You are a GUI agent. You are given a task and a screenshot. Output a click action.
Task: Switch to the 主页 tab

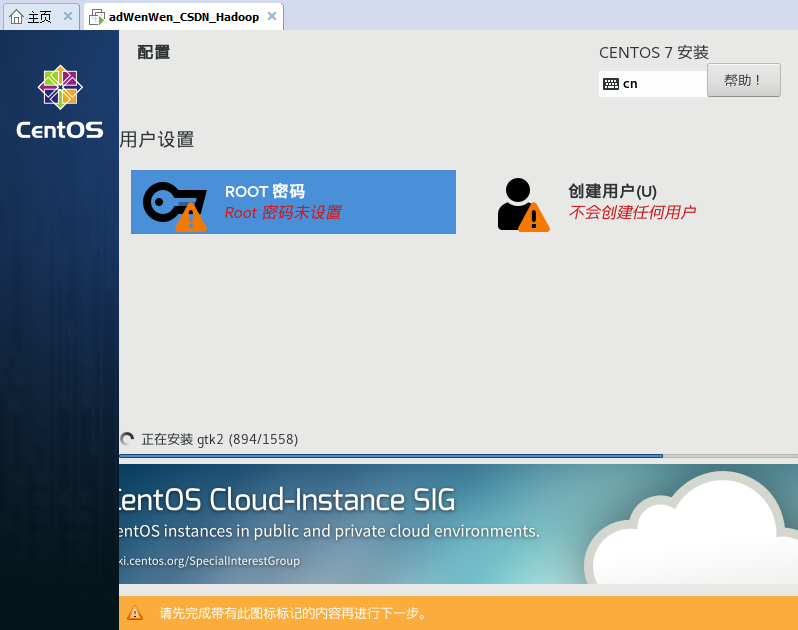(41, 17)
